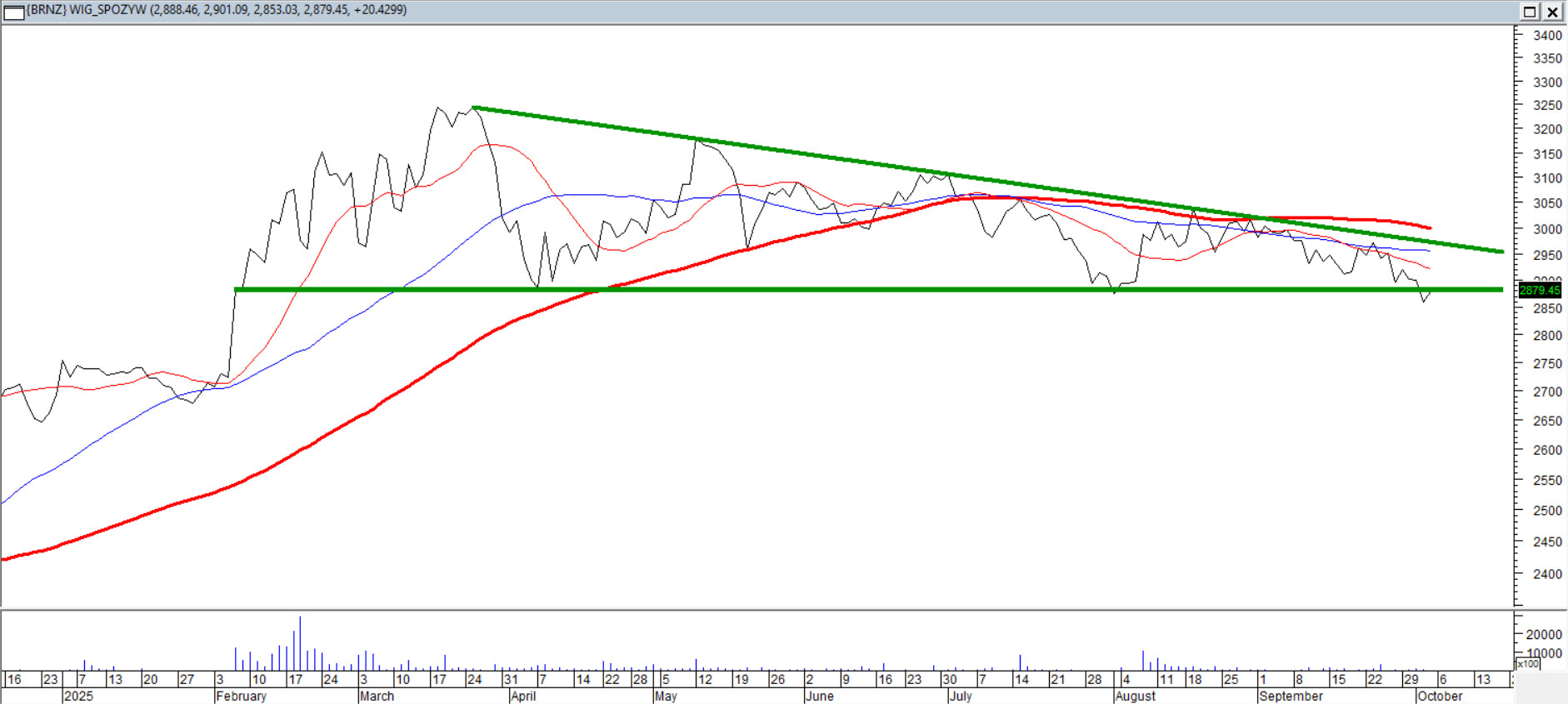The width and height of the screenshot is (1568, 704).
Task: Click the 20000 volume scale value
Action: coord(1544,635)
